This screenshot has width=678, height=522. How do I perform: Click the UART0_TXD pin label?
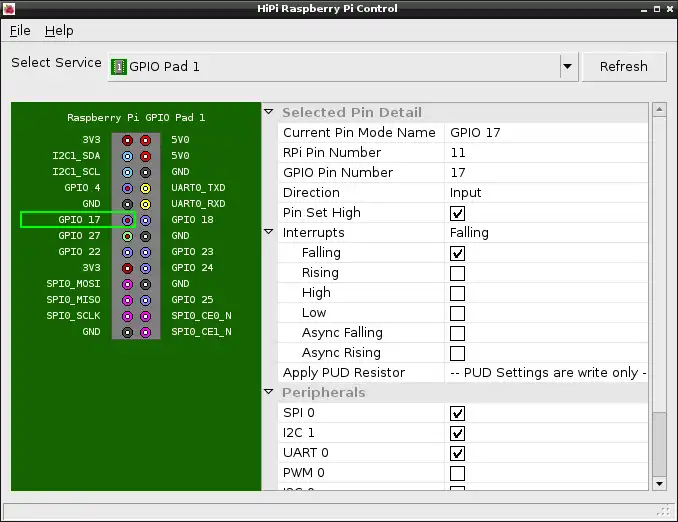(198, 188)
